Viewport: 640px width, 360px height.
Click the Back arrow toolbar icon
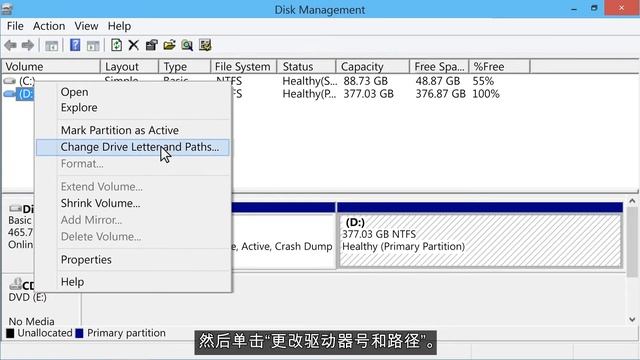[x=11, y=45]
